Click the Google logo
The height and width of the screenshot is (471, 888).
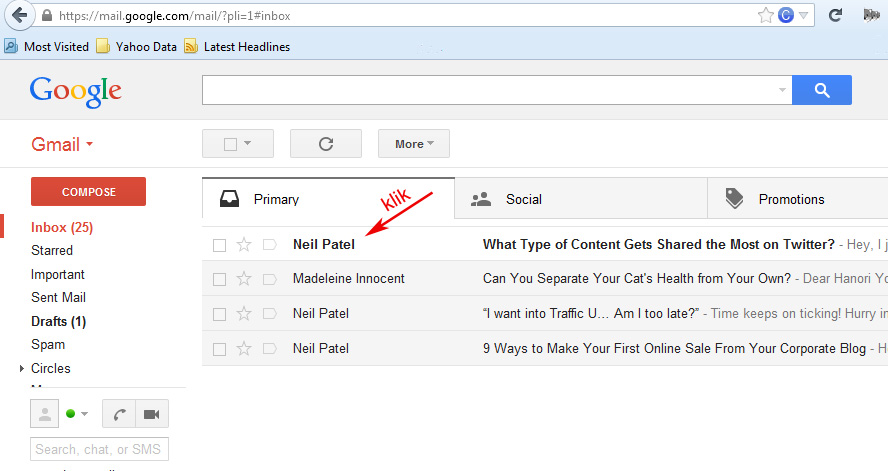click(75, 91)
